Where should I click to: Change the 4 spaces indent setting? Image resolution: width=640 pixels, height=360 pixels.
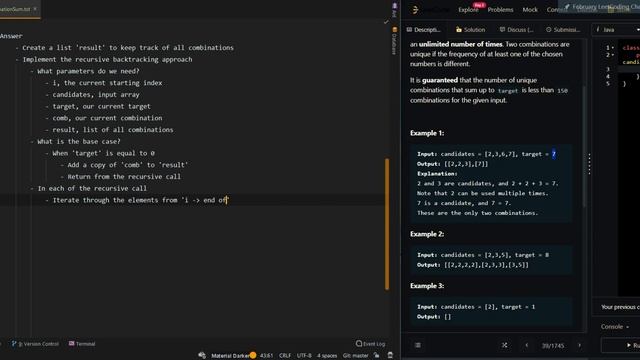(327, 356)
